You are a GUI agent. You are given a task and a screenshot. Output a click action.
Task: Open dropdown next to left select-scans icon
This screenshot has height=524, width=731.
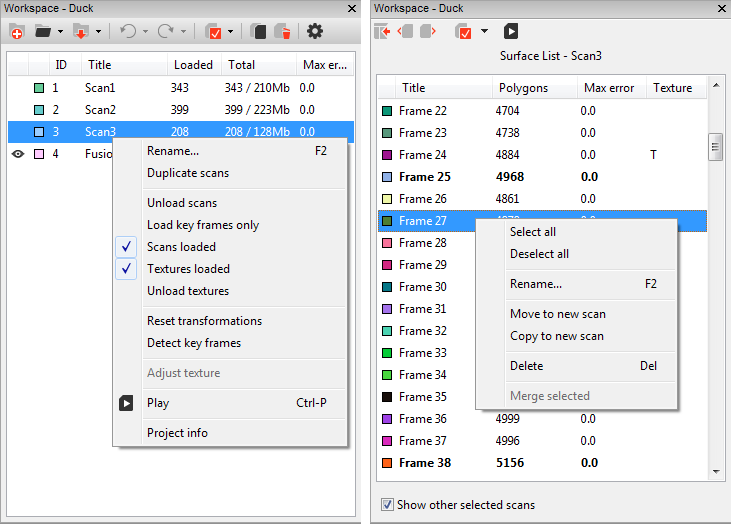pos(230,32)
